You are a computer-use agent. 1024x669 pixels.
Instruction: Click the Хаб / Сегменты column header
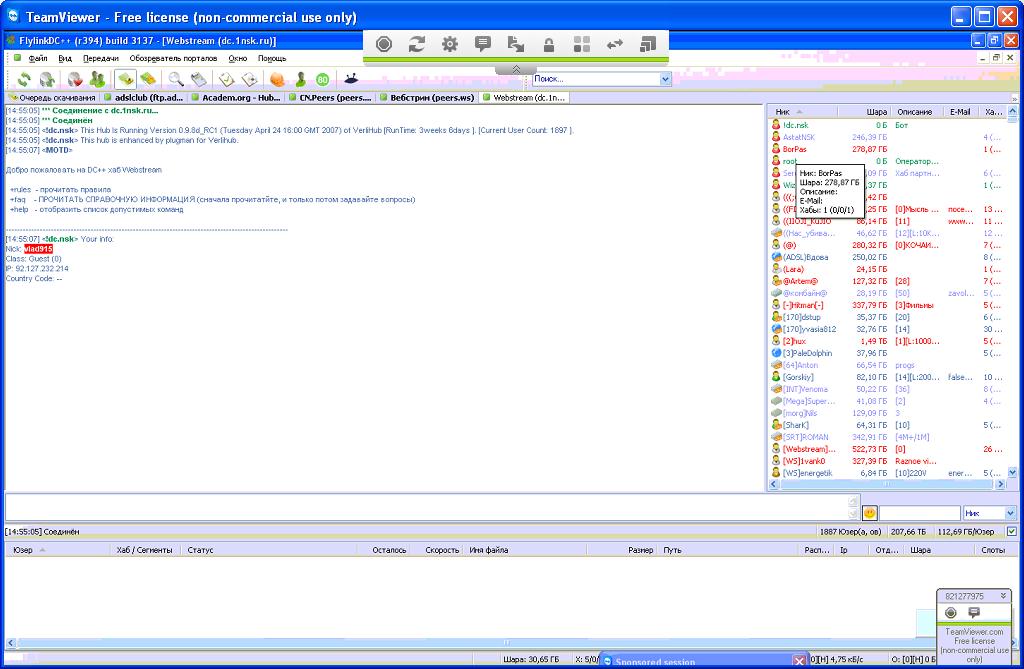145,550
